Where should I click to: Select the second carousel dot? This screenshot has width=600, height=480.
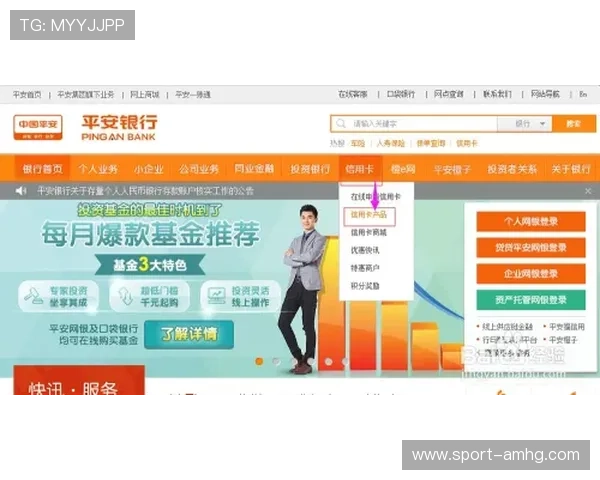[276, 361]
